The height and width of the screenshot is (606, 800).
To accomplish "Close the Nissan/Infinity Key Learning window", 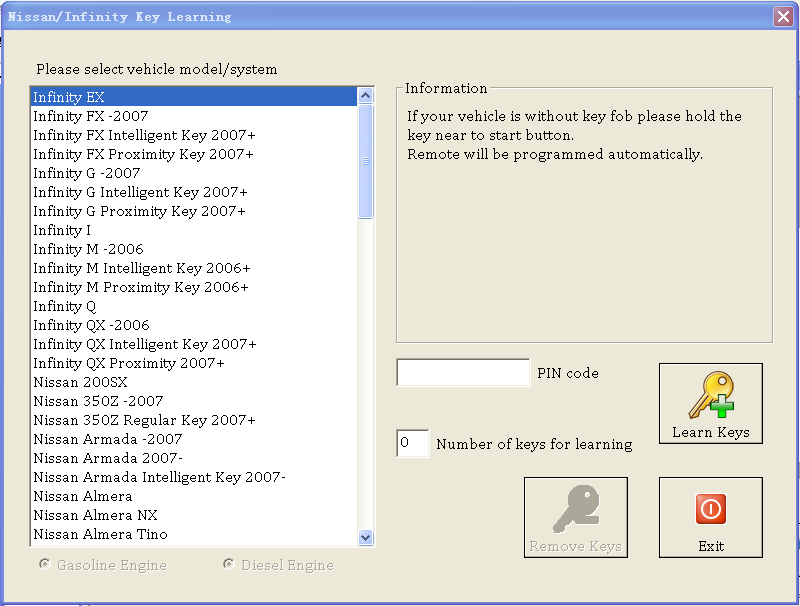I will coord(783,16).
